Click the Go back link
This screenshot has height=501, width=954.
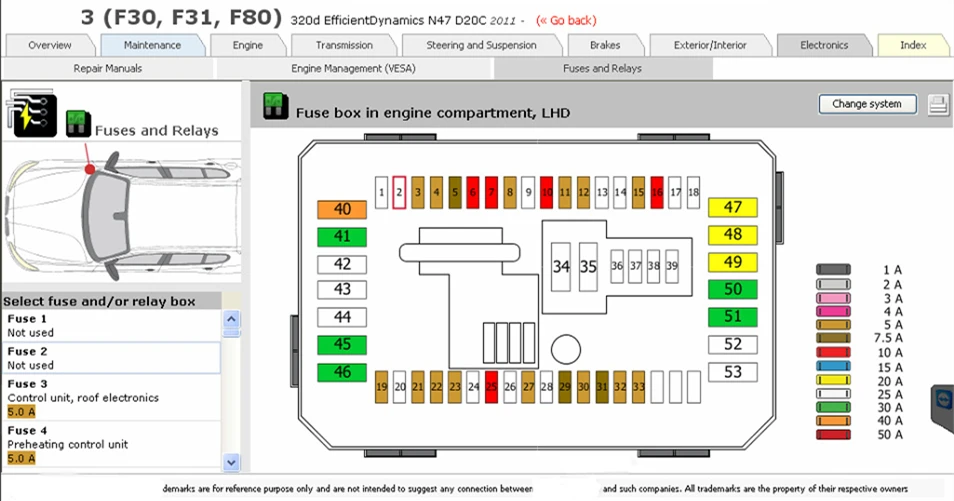click(x=566, y=21)
